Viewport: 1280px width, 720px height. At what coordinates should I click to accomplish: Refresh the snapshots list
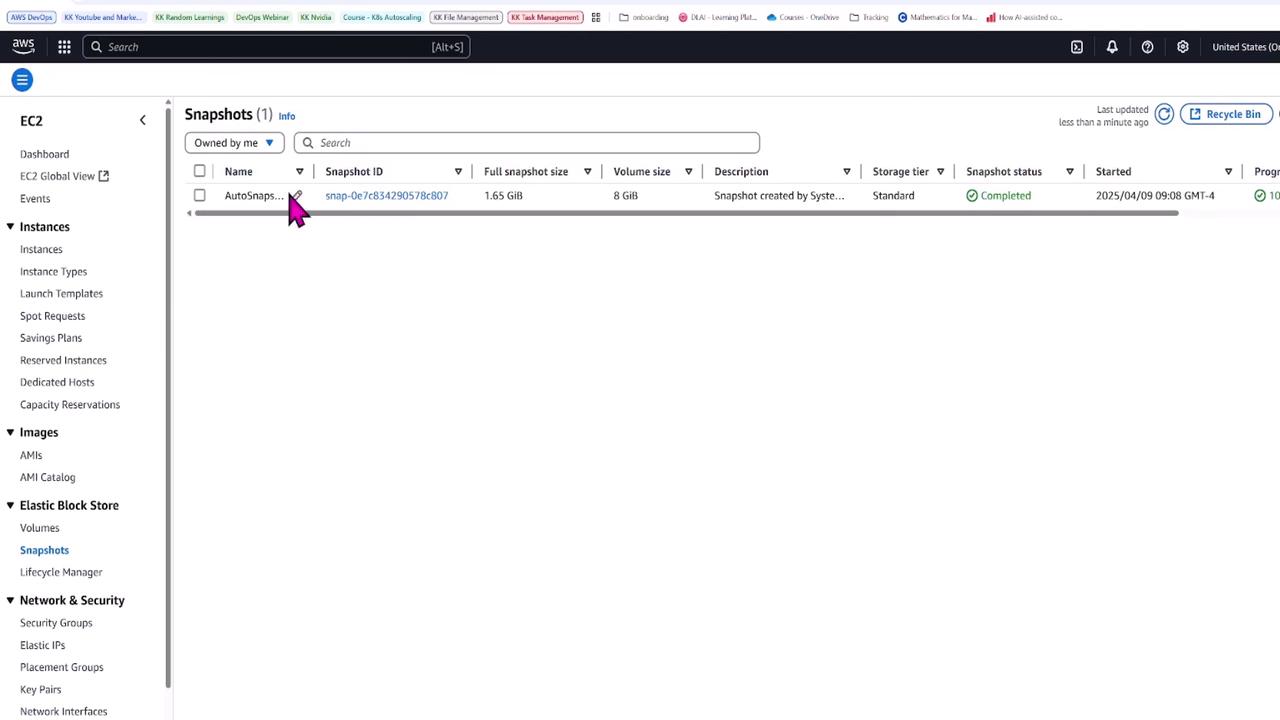1164,114
